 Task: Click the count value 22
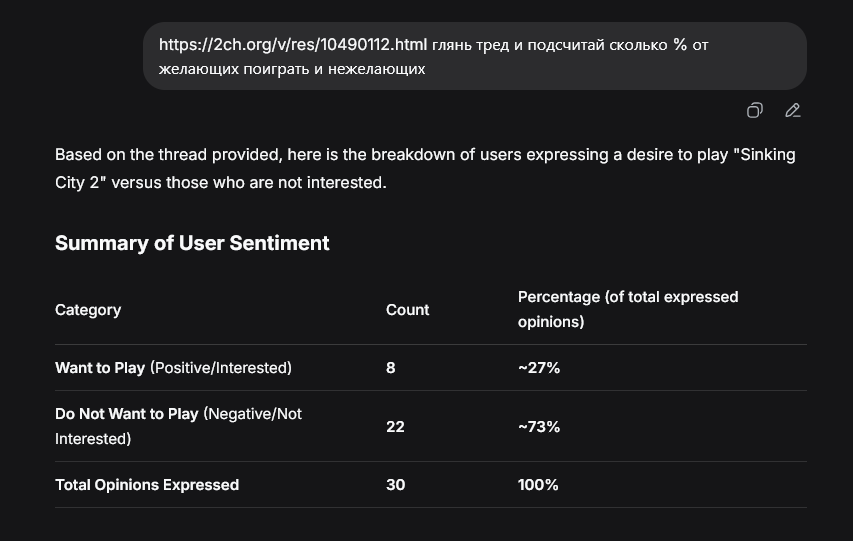coord(395,427)
